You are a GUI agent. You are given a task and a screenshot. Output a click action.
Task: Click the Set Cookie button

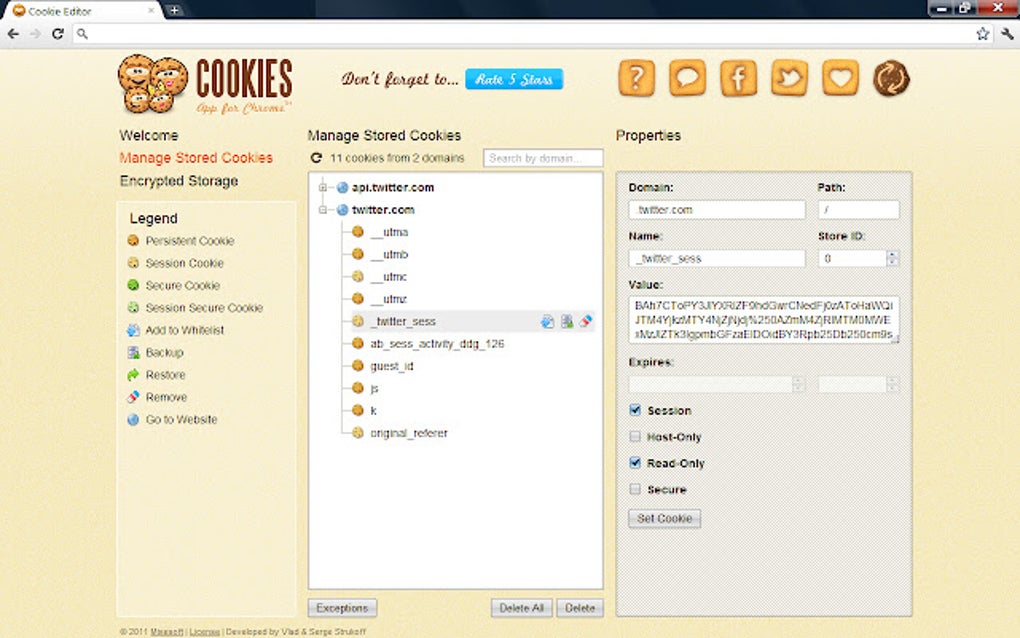coord(664,518)
